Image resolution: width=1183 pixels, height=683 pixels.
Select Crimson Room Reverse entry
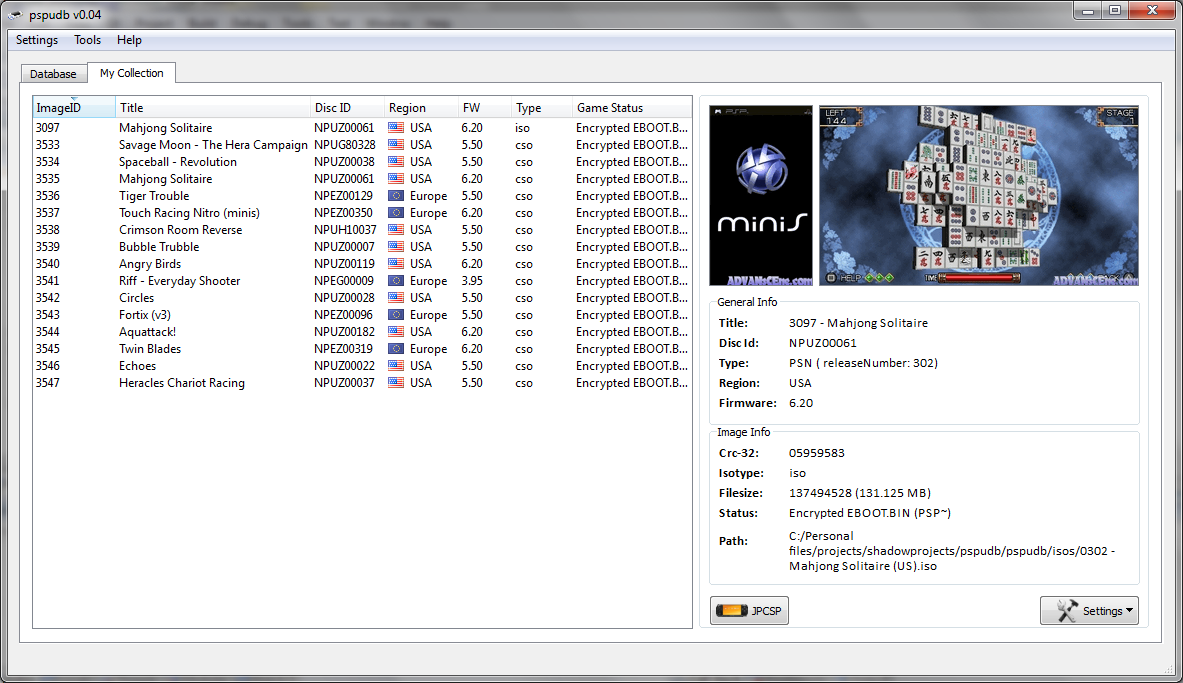[x=362, y=229]
